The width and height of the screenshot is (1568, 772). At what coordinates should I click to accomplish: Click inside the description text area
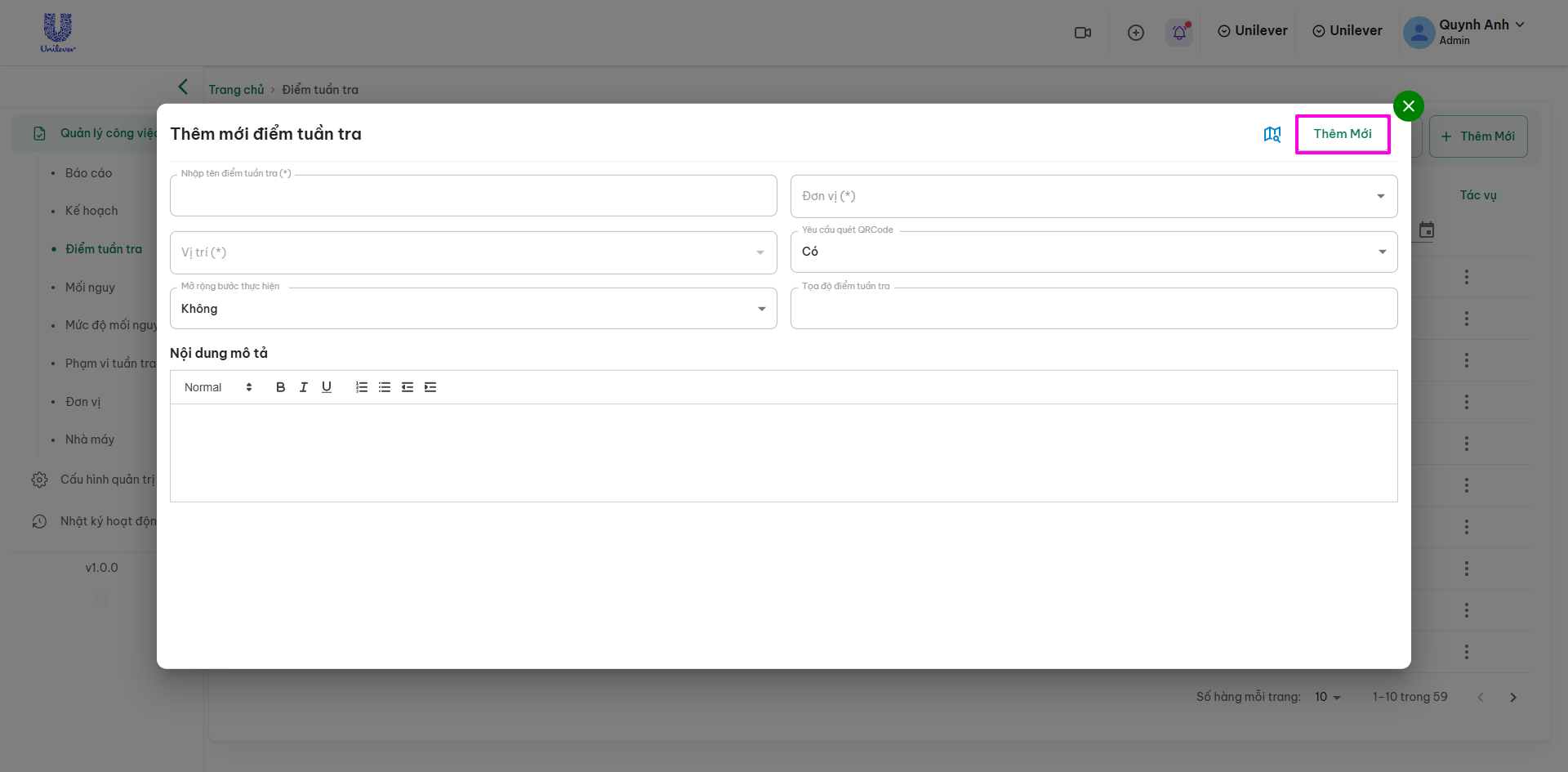point(783,453)
